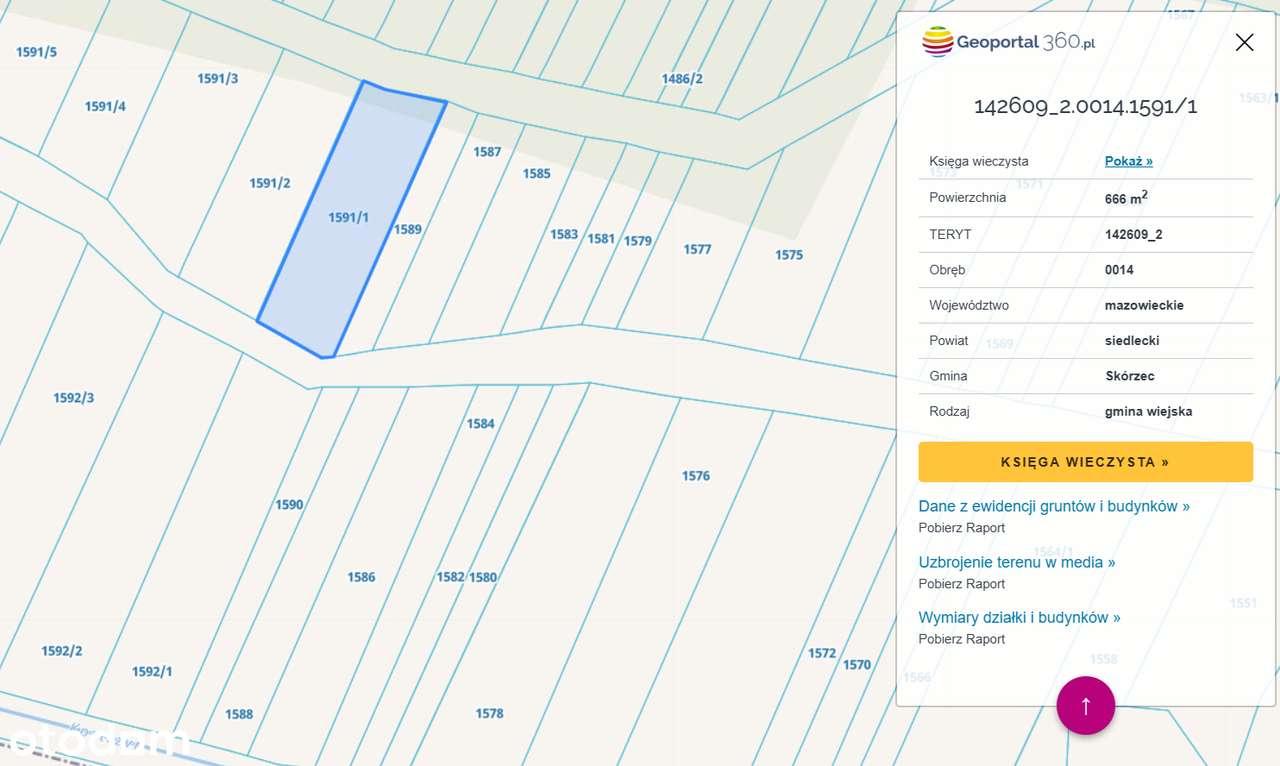Click parcel label 1584 on map
The image size is (1280, 766).
(x=481, y=424)
